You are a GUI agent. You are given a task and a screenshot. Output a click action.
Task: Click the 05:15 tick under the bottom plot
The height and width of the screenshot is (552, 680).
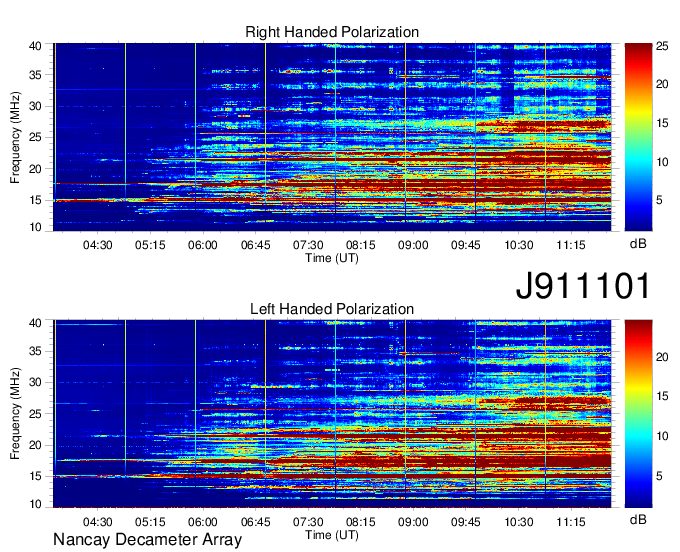(x=150, y=522)
